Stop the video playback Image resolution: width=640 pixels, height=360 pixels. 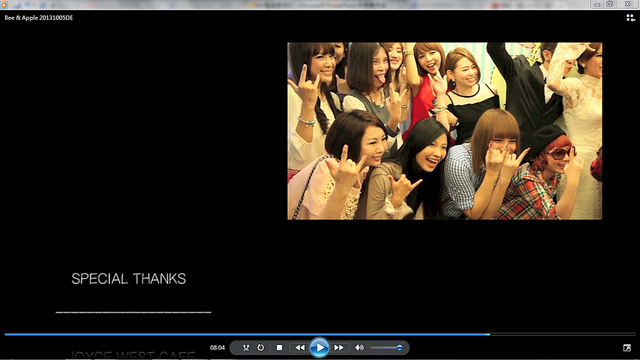pyautogui.click(x=279, y=348)
